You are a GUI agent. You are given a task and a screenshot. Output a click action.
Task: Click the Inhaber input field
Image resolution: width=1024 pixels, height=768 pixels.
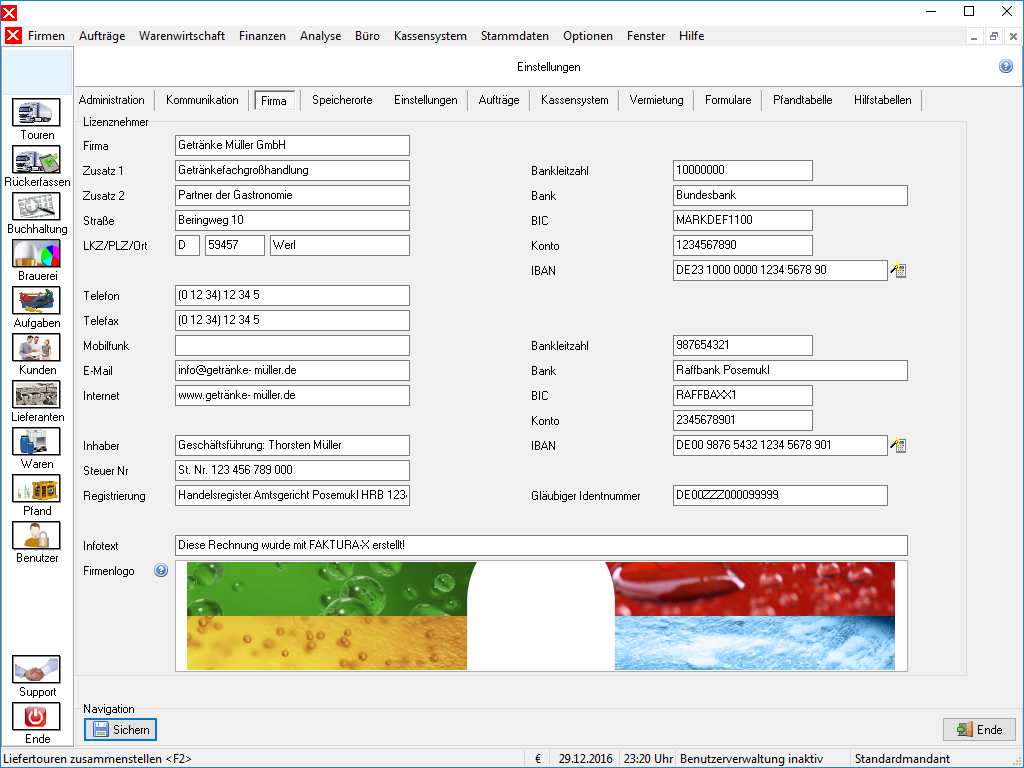coord(292,445)
